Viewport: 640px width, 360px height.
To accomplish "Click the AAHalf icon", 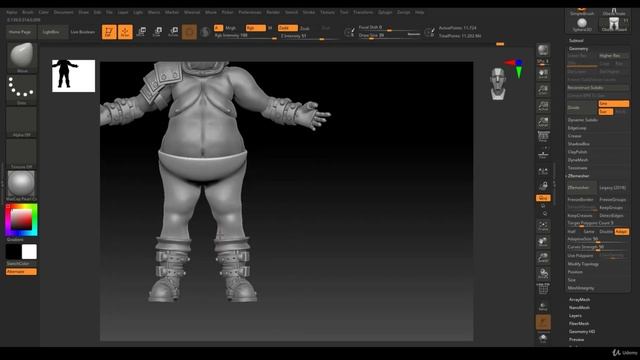I will (543, 122).
